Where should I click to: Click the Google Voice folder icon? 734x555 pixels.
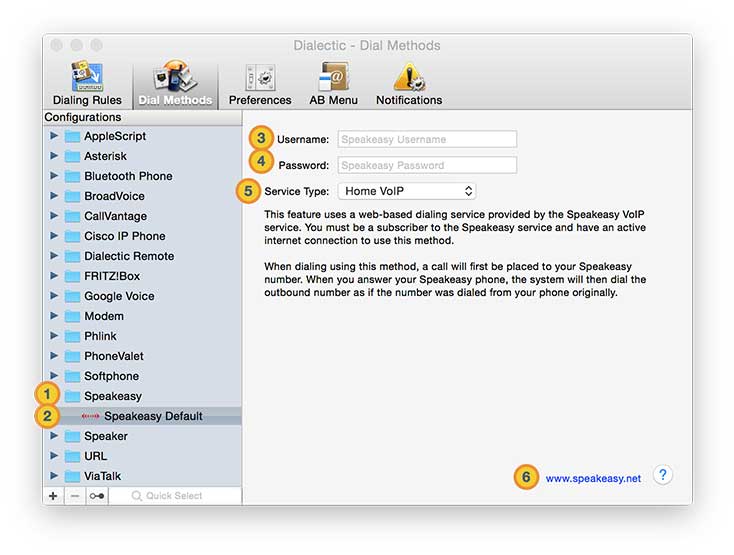[x=72, y=297]
